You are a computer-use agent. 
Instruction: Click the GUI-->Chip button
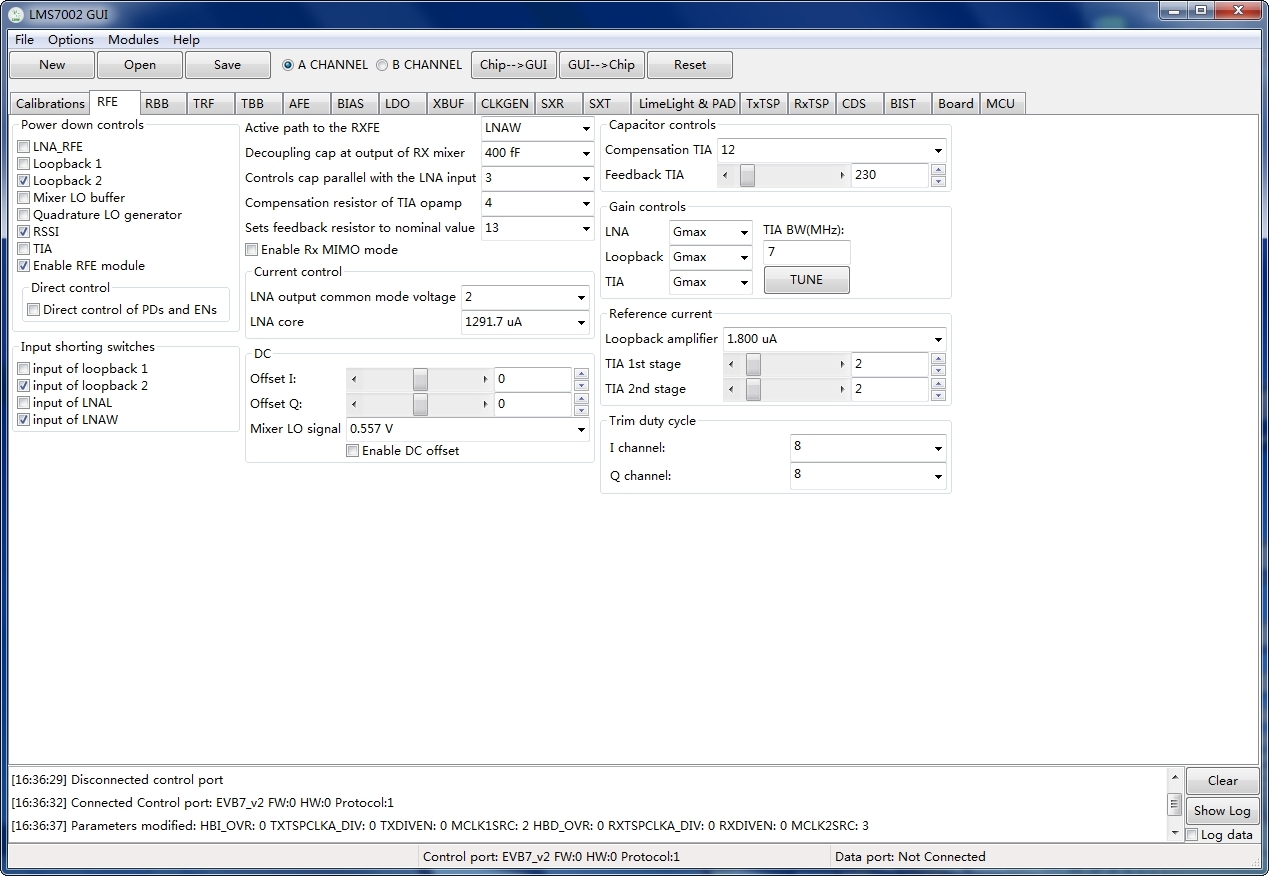point(601,65)
